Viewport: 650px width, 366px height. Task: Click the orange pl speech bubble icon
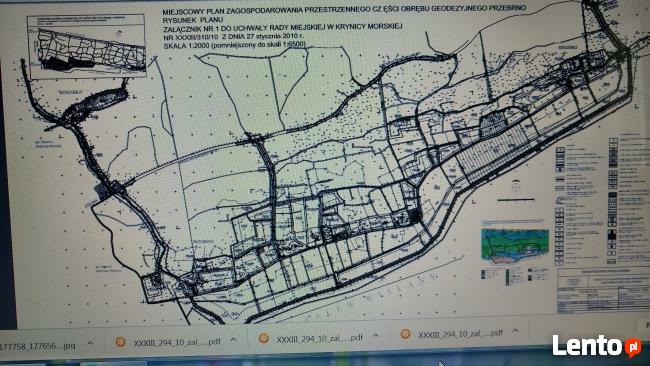pos(633,347)
